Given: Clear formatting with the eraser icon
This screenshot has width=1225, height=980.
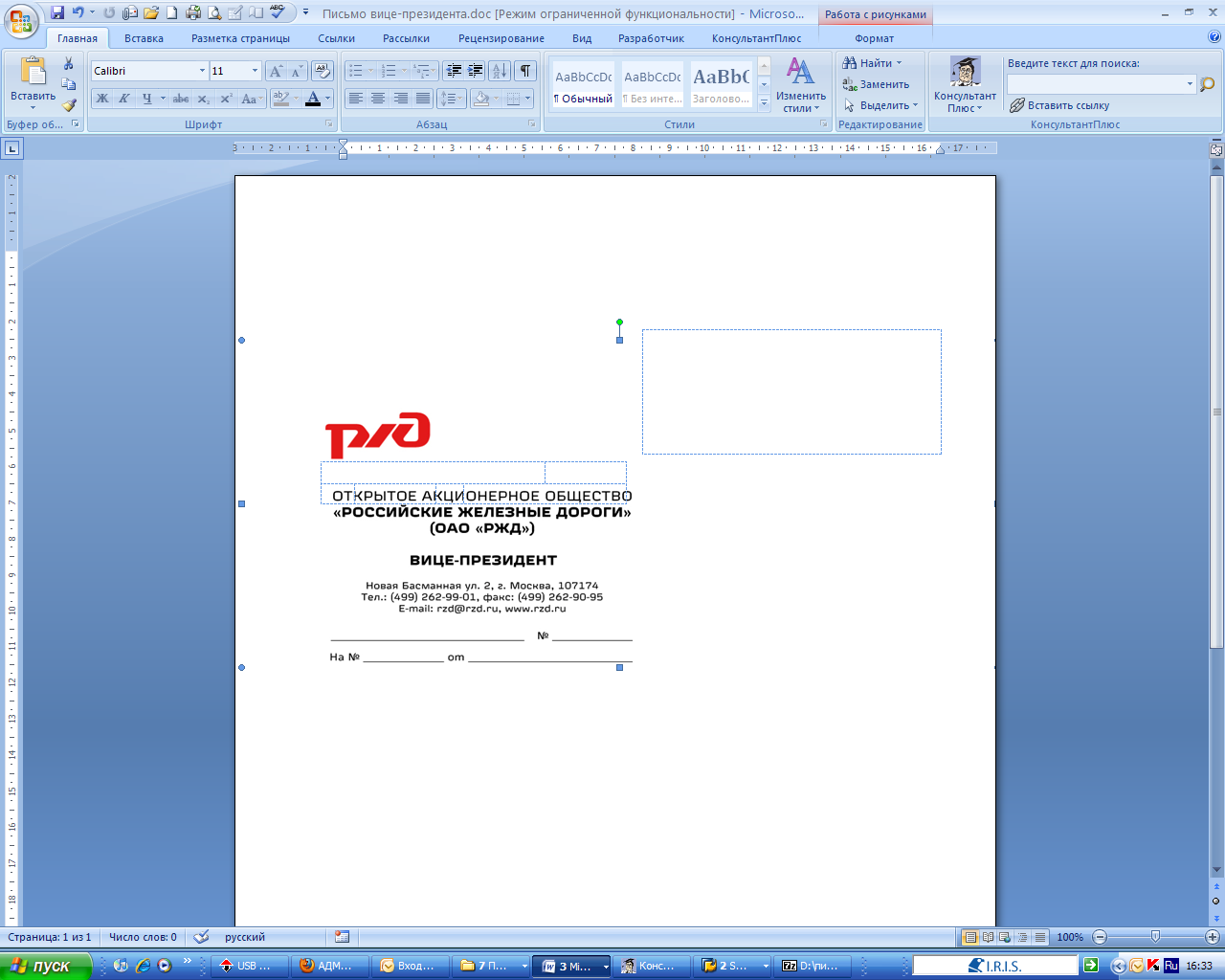Looking at the screenshot, I should click(x=323, y=71).
